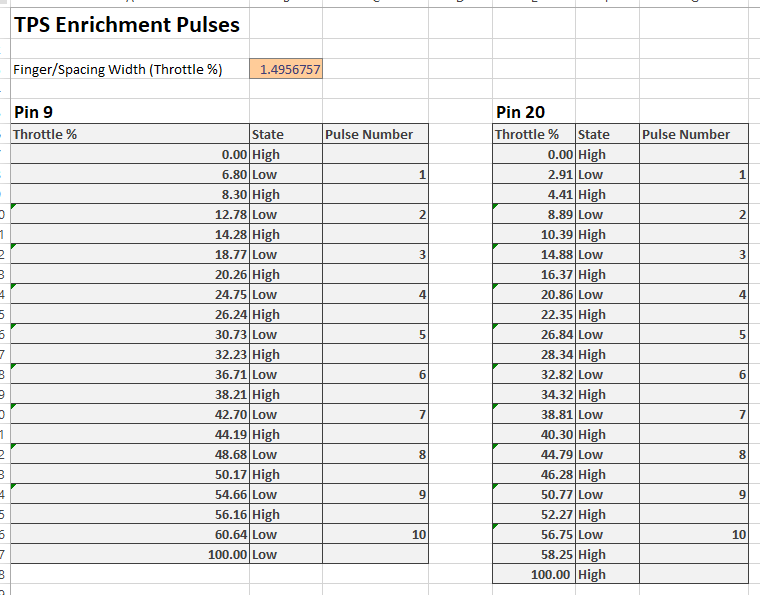Select Pin 9 final 100.00 cell
The image size is (760, 595).
pyautogui.click(x=130, y=554)
